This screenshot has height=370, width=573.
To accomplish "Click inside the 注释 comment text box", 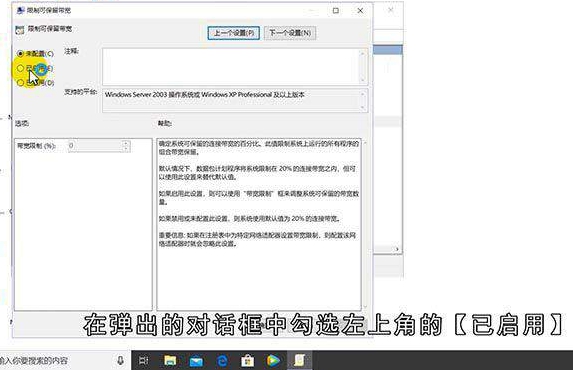I will click(x=235, y=67).
